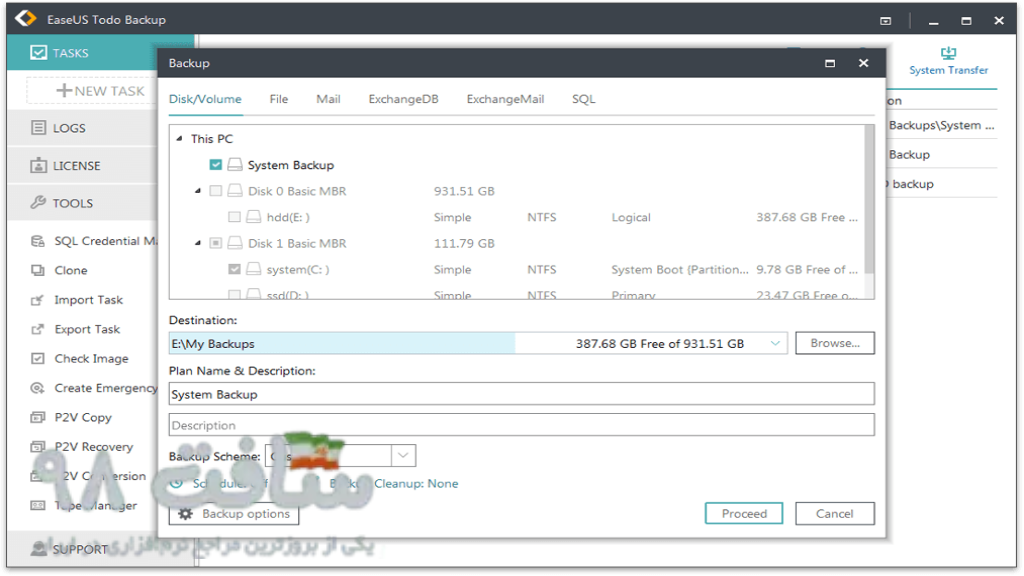The height and width of the screenshot is (576, 1024).
Task: Click the Check Image icon
Action: [38, 359]
